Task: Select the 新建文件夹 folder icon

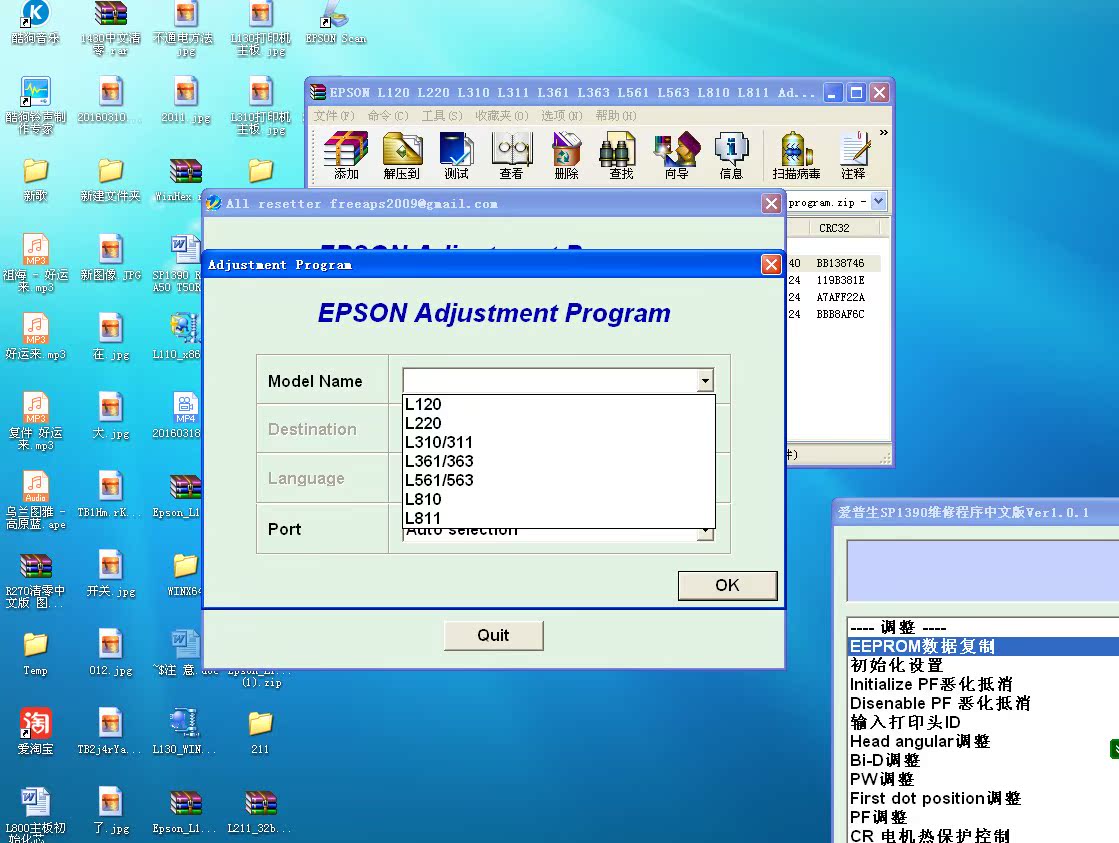Action: pyautogui.click(x=111, y=179)
